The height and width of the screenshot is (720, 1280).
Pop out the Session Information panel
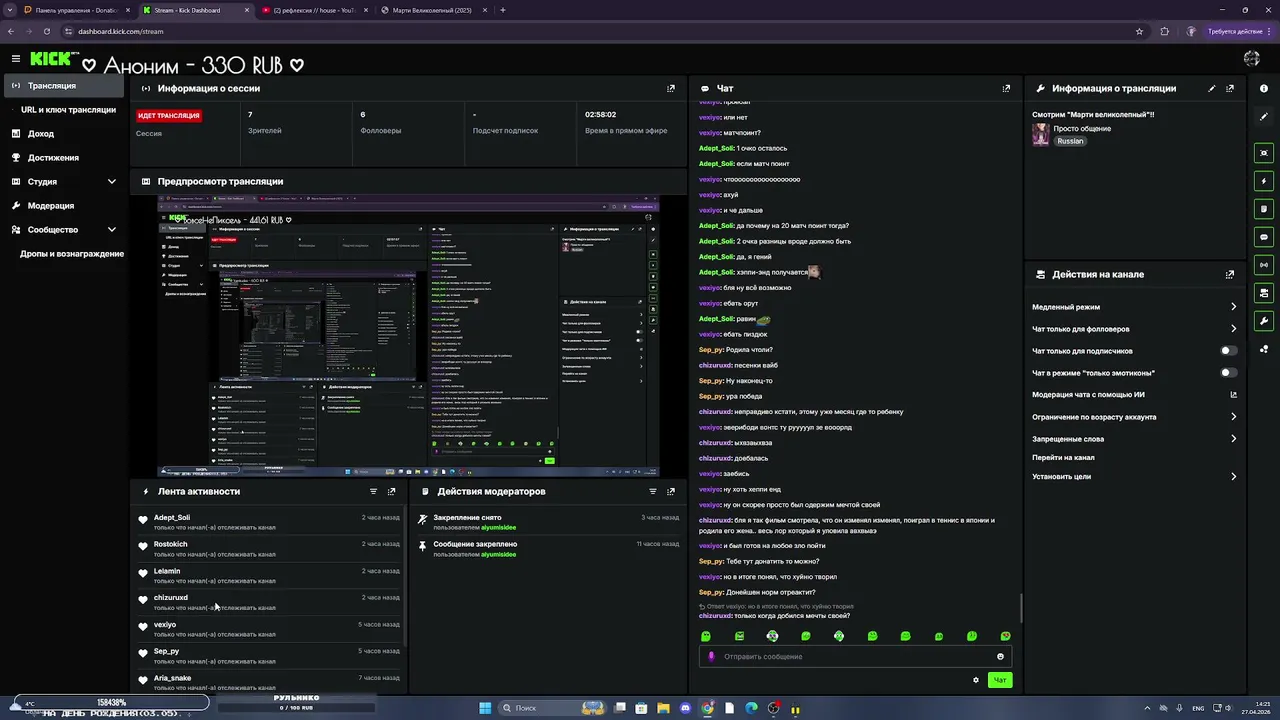(671, 88)
